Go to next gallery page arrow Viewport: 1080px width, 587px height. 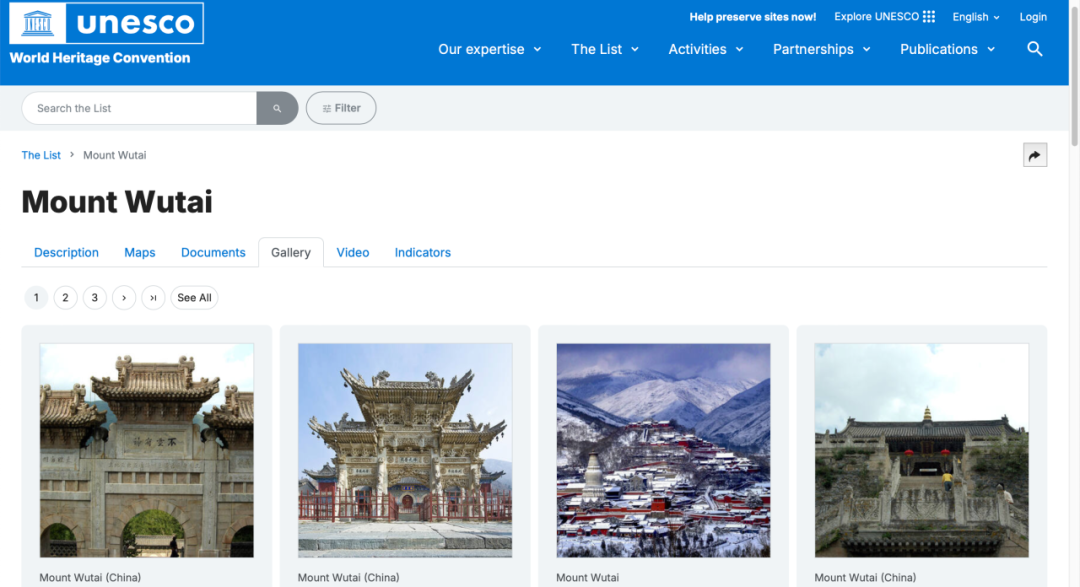click(x=124, y=298)
